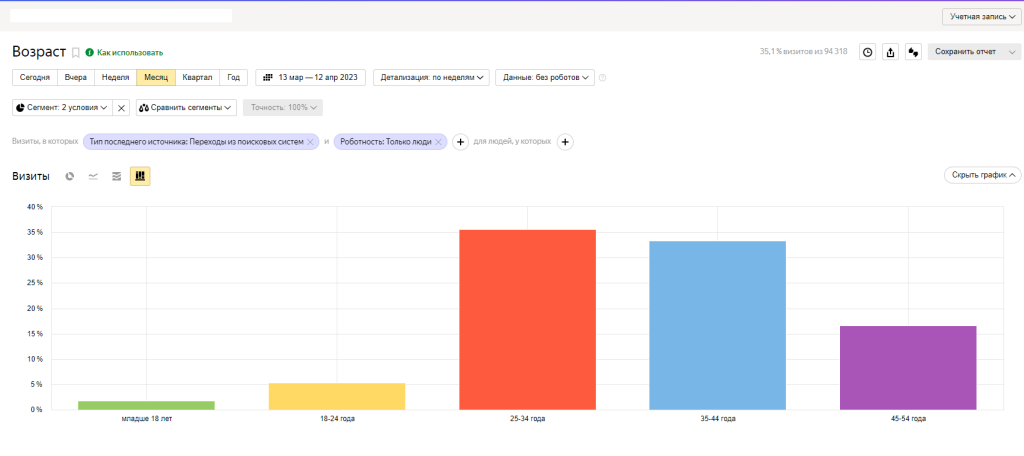Select the stacked area chart icon

coord(117,176)
